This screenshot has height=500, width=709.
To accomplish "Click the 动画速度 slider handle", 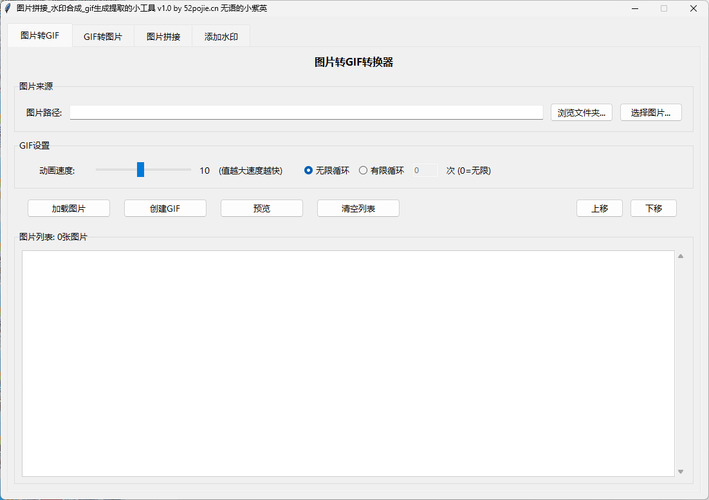I will coord(141,170).
